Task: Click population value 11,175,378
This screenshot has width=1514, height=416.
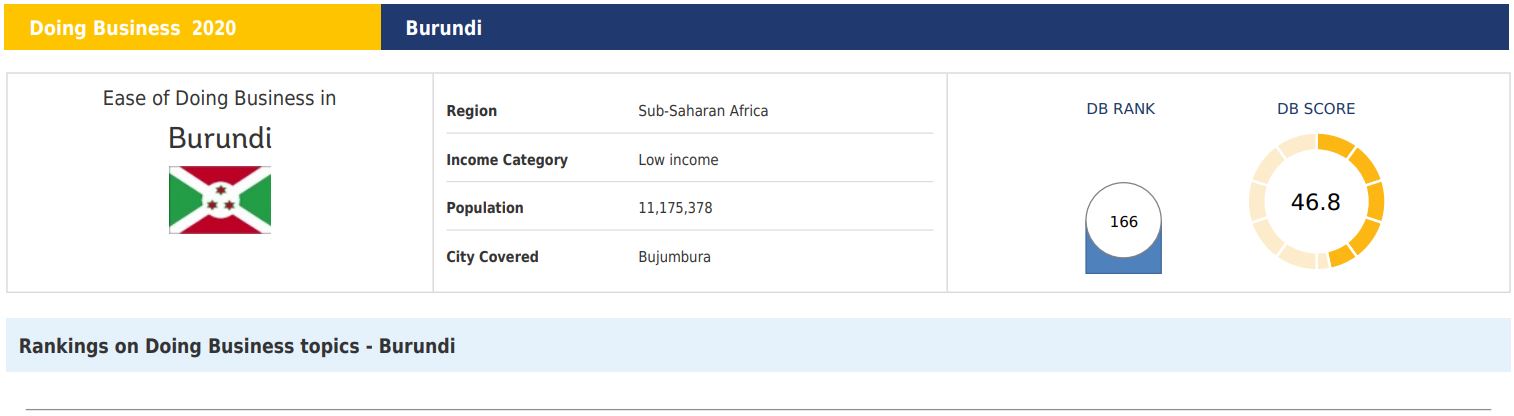Action: (x=675, y=208)
